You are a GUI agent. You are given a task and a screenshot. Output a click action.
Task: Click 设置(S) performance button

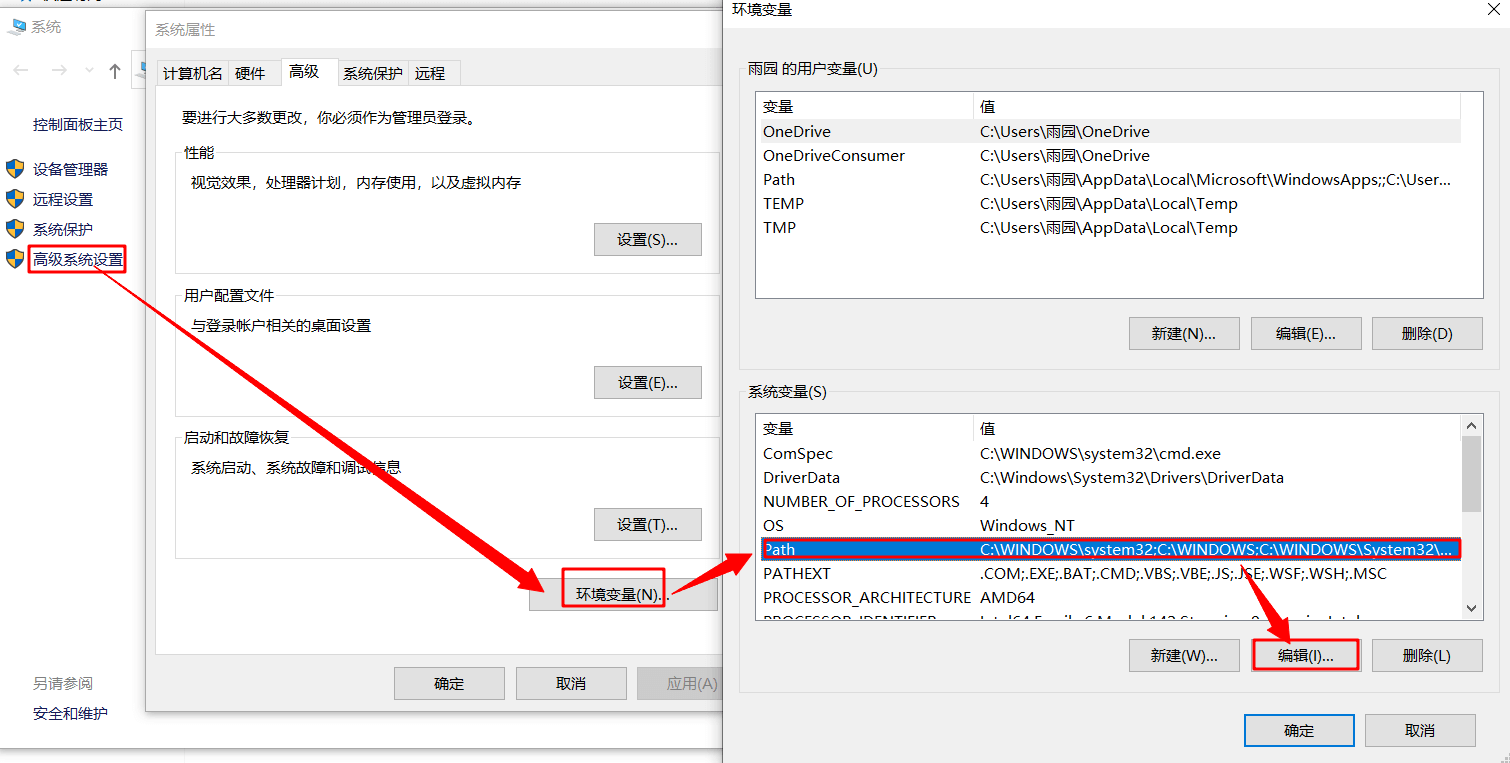click(x=647, y=240)
